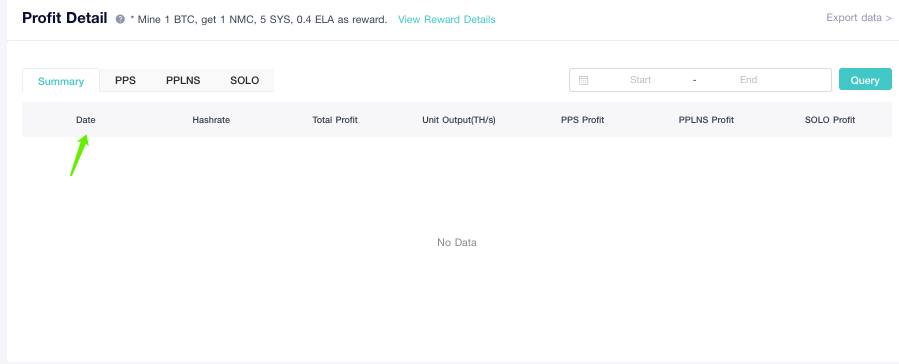Click the PPS Profit column header
The image size is (899, 364).
(583, 120)
